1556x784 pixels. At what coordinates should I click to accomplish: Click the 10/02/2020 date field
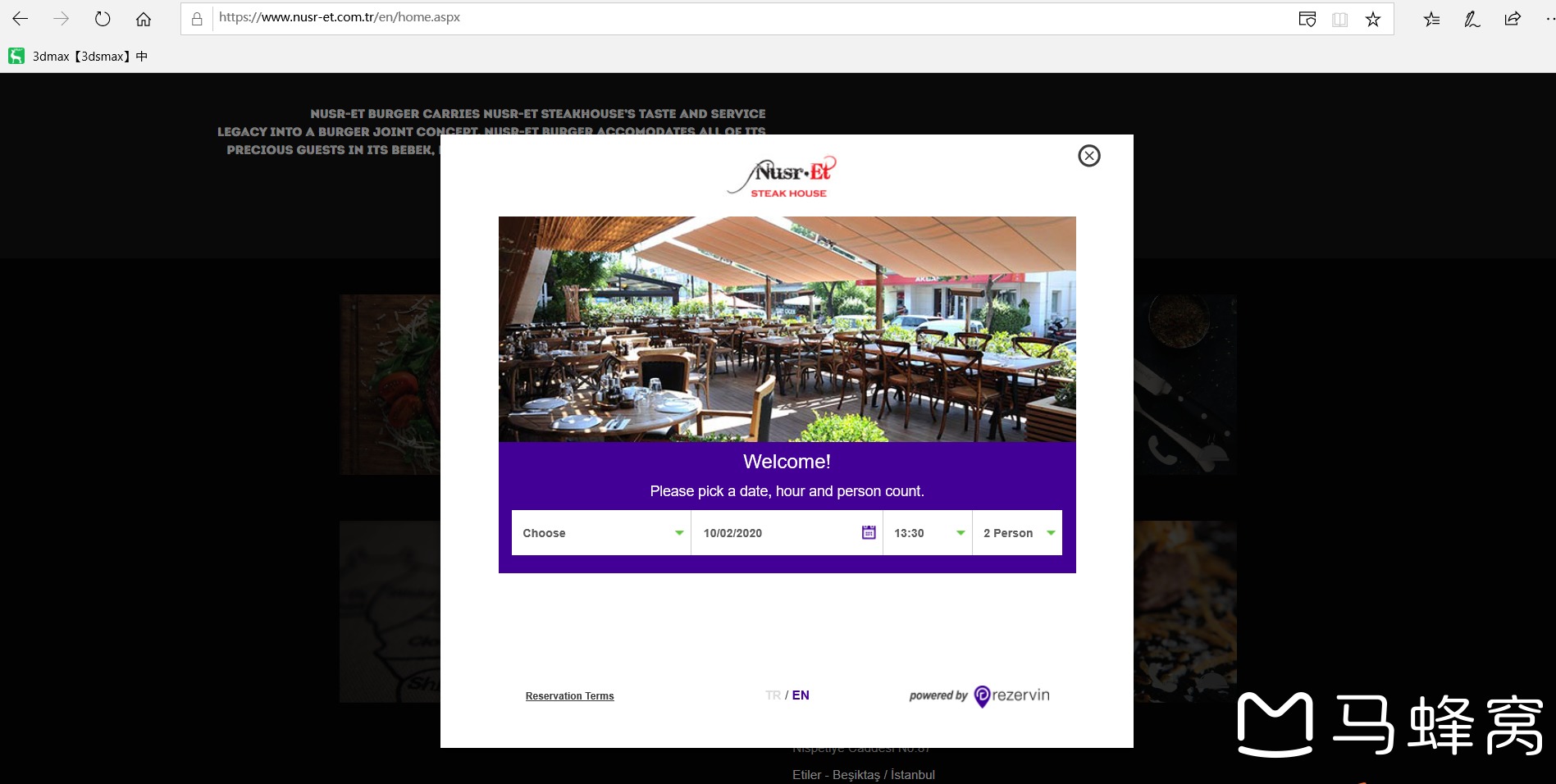[787, 533]
